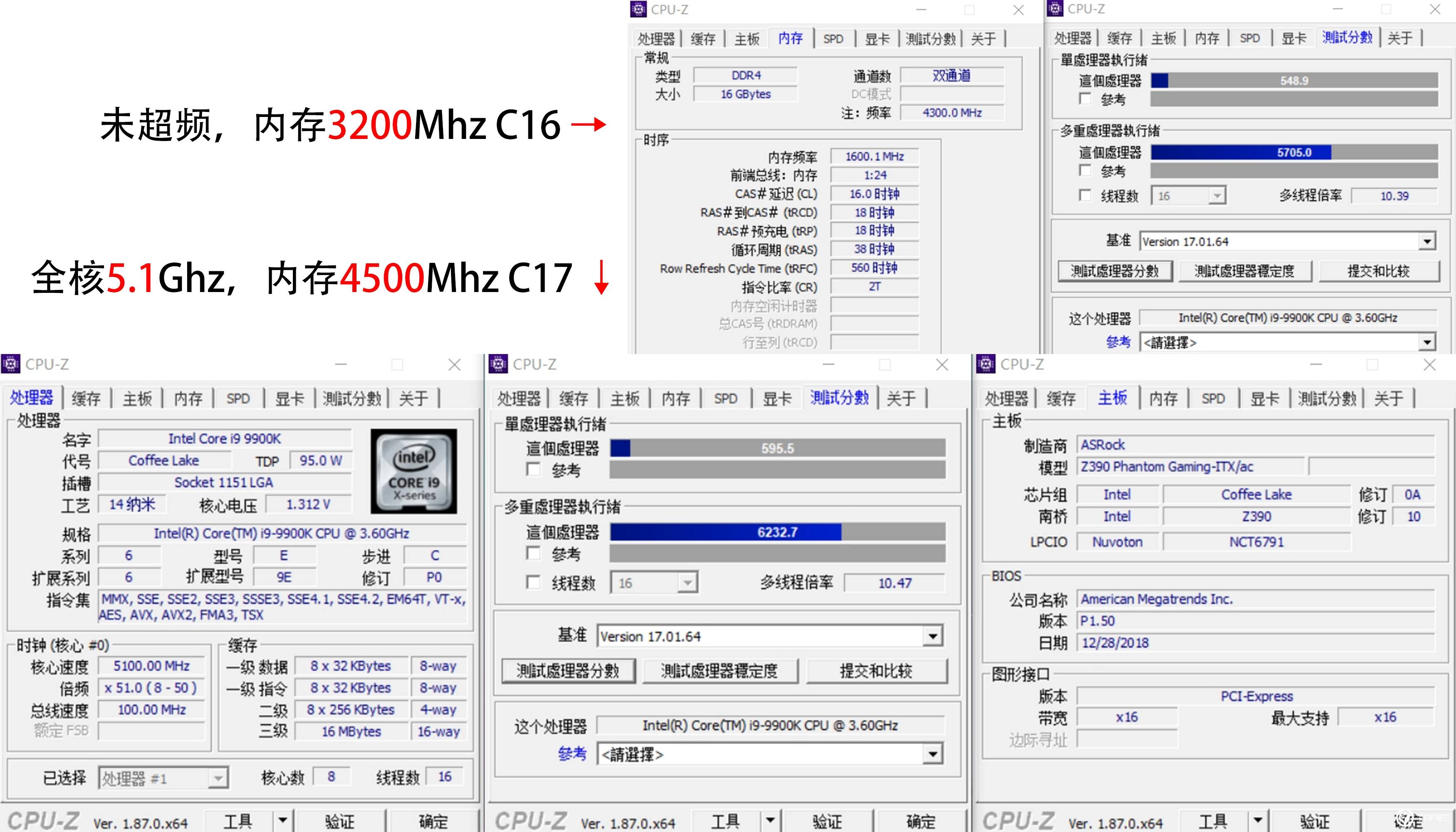Click the 倍频 x 51.0 (8 - 50) value
This screenshot has width=1456, height=832.
point(151,687)
